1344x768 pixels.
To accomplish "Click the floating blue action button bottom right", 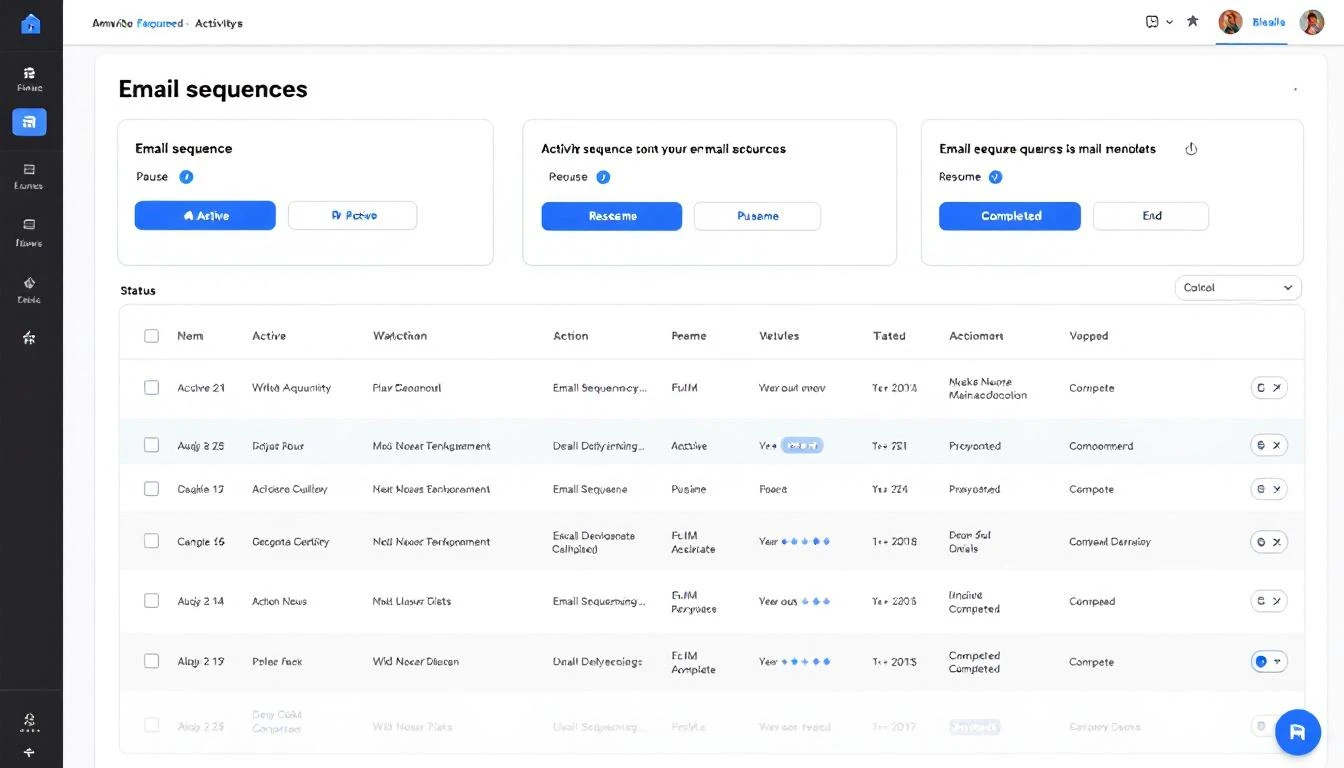I will pos(1297,732).
